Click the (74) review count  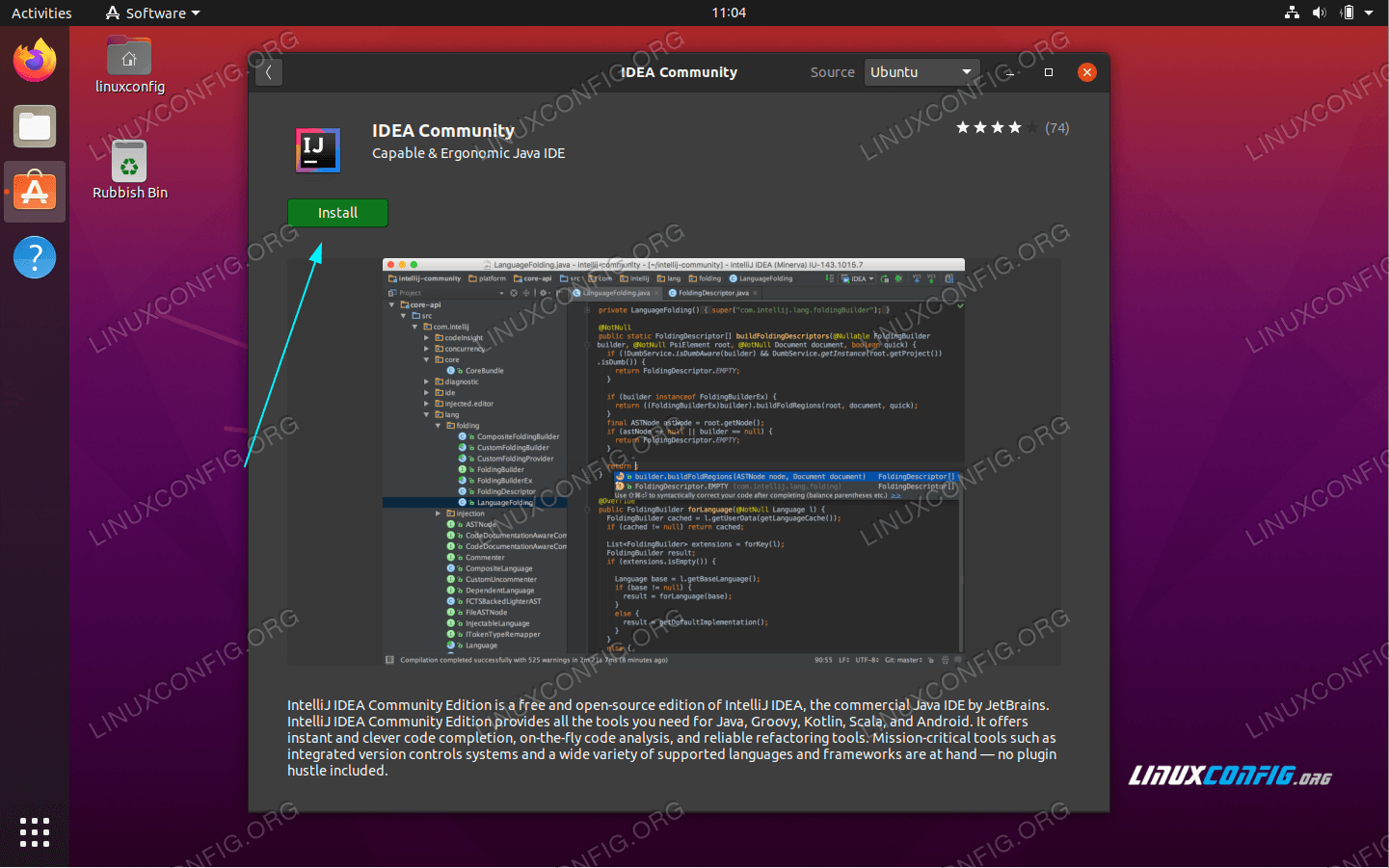pyautogui.click(x=1057, y=128)
